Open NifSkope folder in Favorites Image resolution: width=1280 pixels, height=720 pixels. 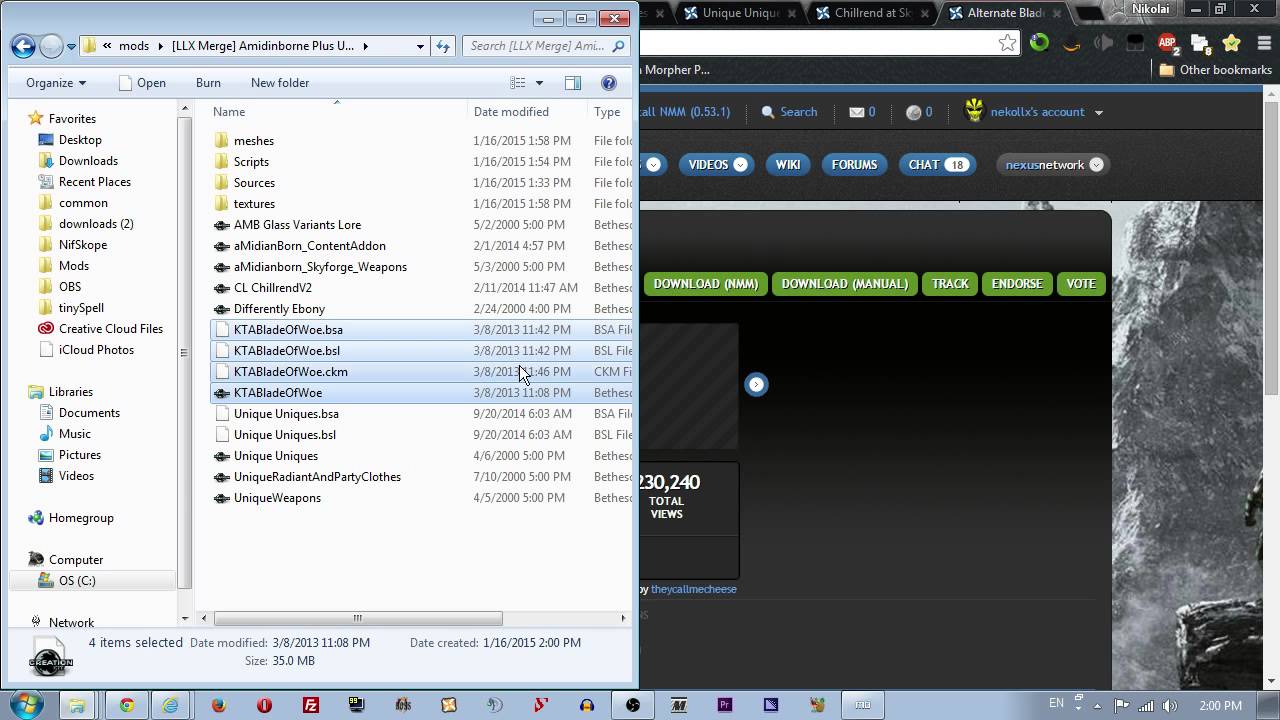click(83, 245)
